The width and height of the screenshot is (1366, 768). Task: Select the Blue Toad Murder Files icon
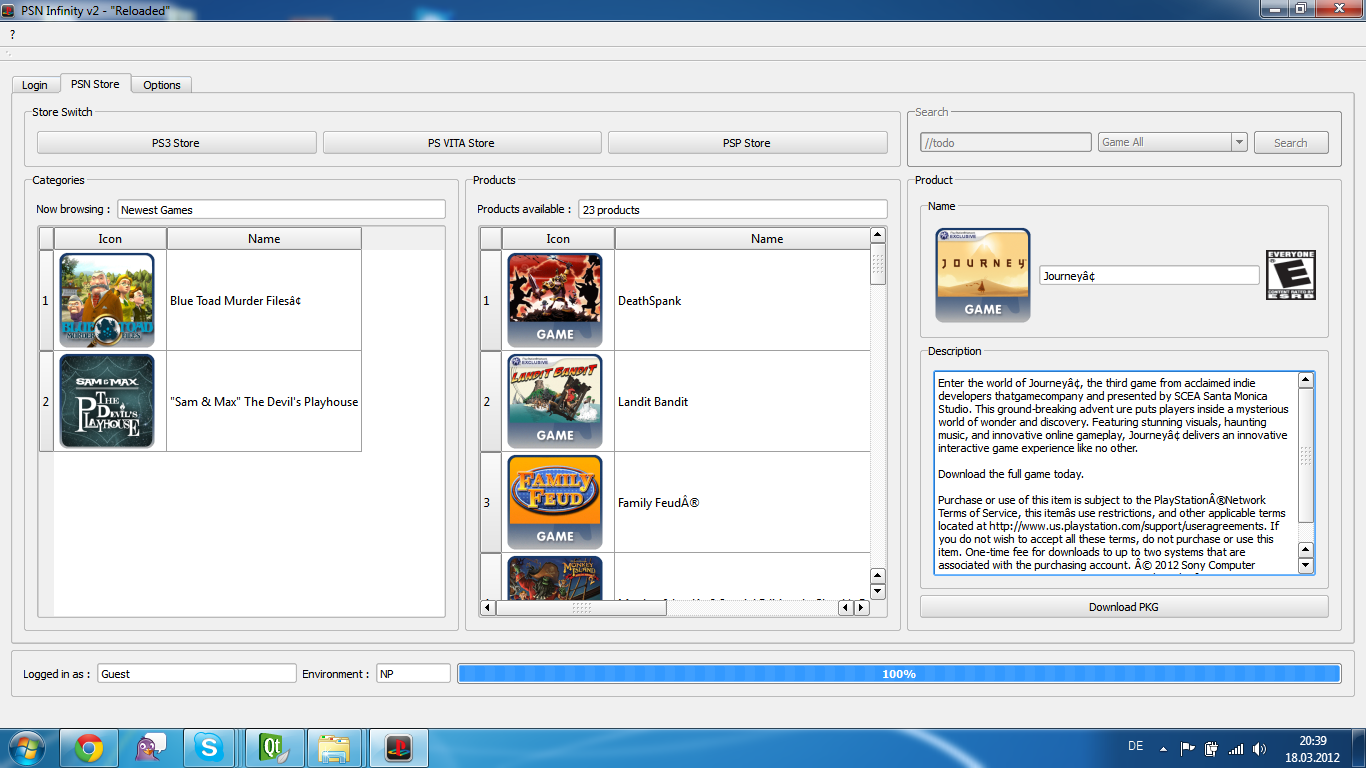(x=107, y=300)
